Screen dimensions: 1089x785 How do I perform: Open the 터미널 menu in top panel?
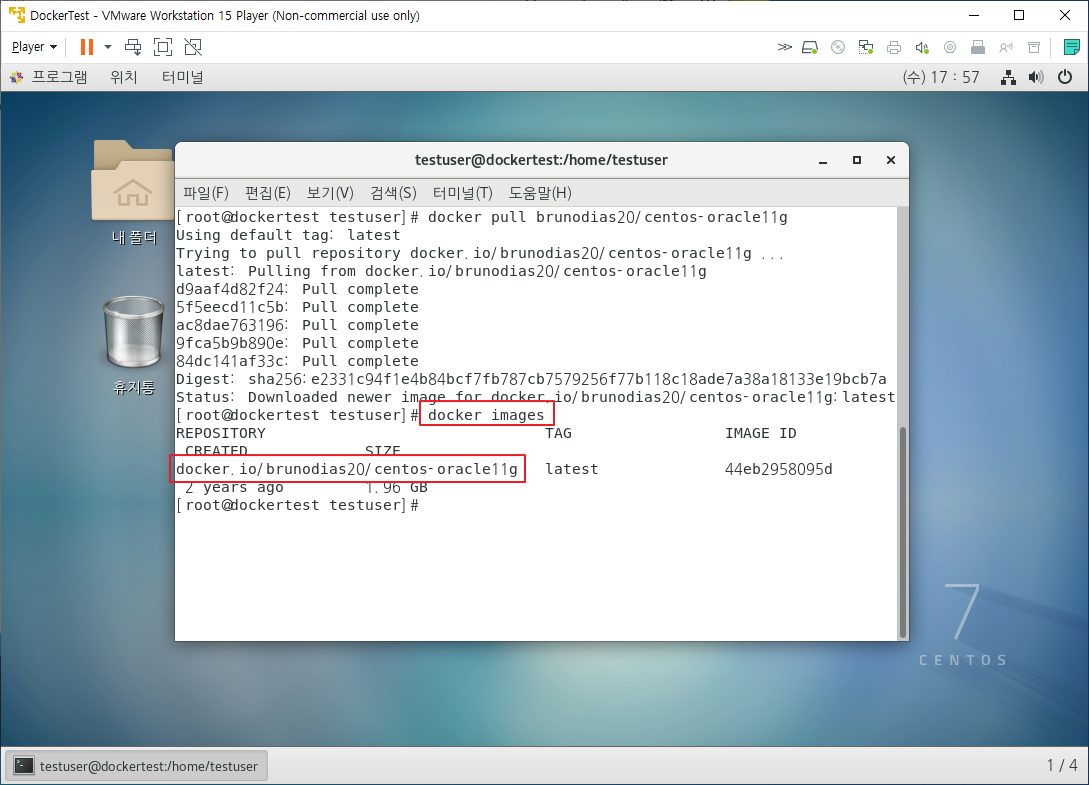pyautogui.click(x=182, y=77)
